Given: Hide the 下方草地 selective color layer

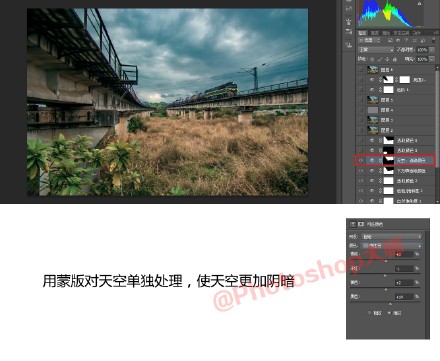Looking at the screenshot, I should (361, 171).
